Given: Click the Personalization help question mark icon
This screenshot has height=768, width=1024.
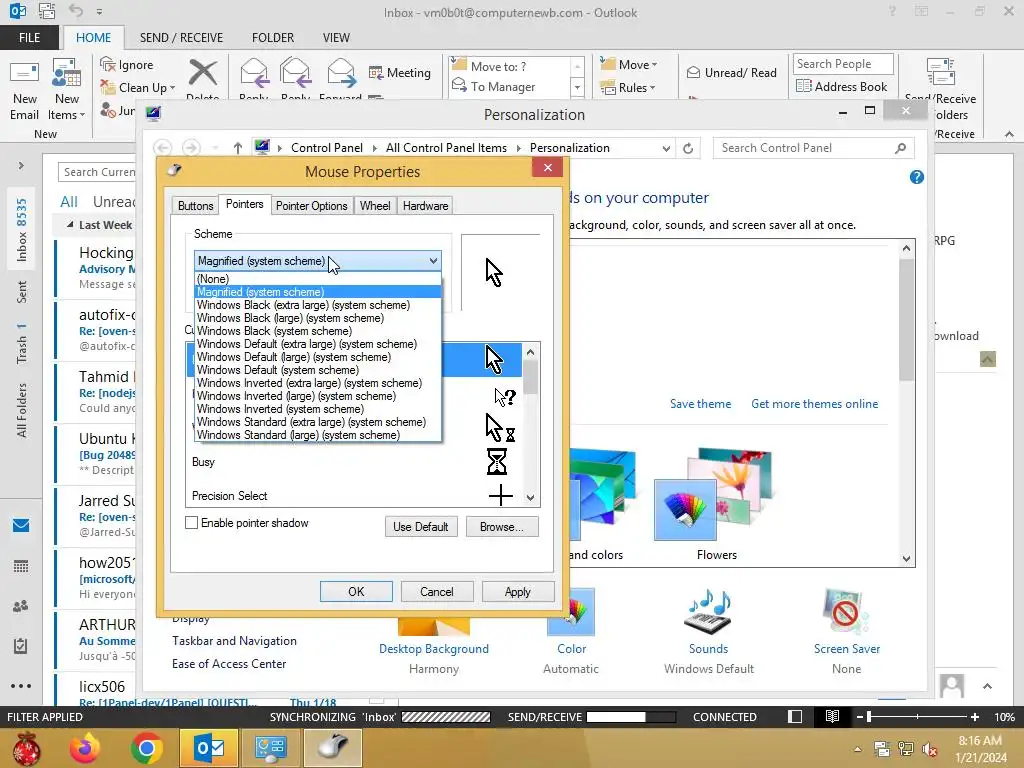Looking at the screenshot, I should point(917,177).
